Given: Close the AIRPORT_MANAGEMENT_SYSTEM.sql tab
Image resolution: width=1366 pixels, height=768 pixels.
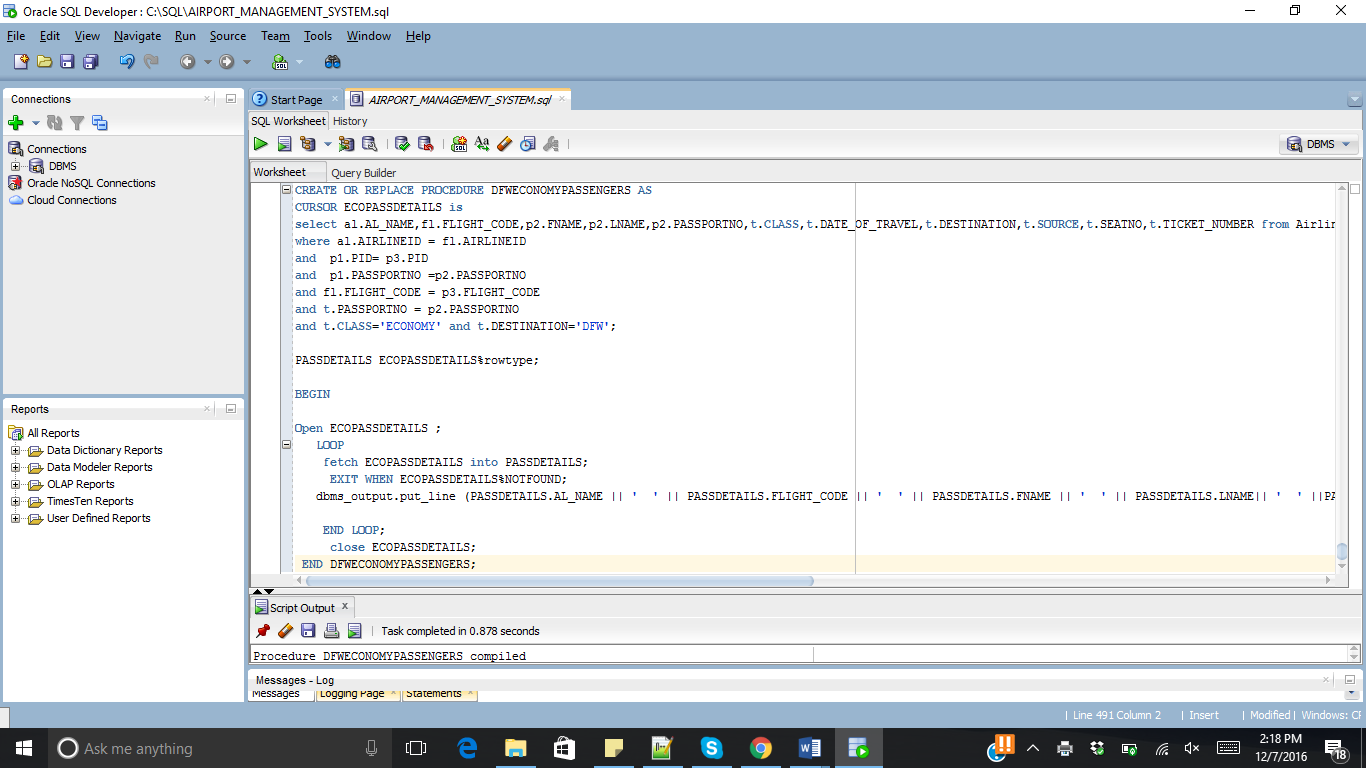Looking at the screenshot, I should pos(561,100).
